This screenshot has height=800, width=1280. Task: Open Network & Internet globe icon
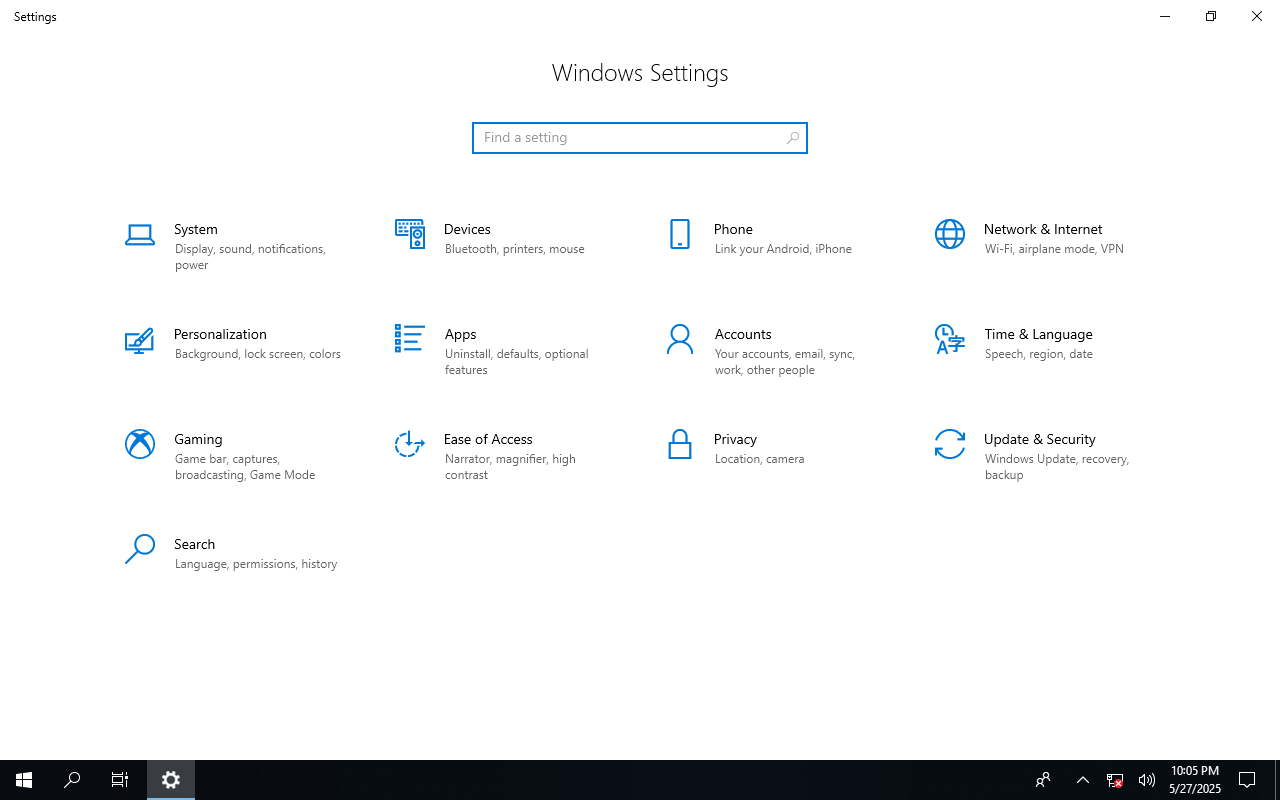point(950,234)
